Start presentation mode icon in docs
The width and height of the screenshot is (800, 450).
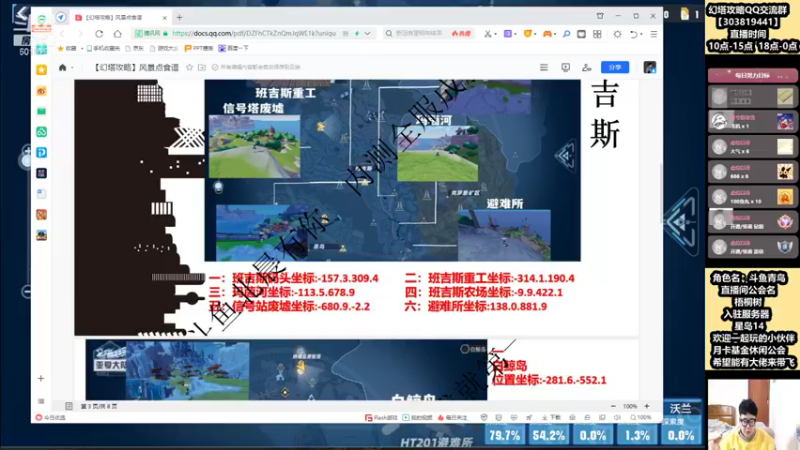click(x=565, y=67)
